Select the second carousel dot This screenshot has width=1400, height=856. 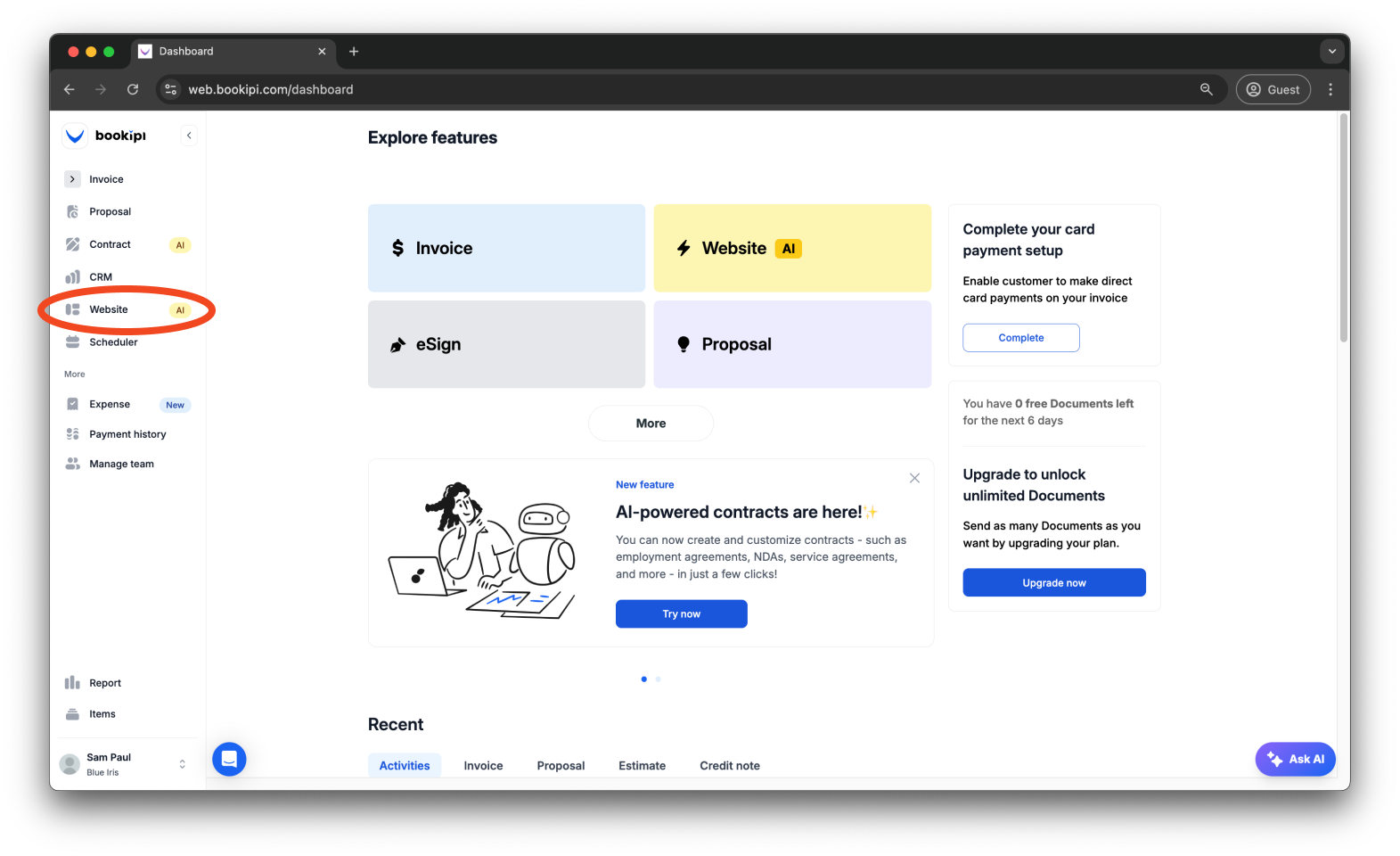click(659, 679)
